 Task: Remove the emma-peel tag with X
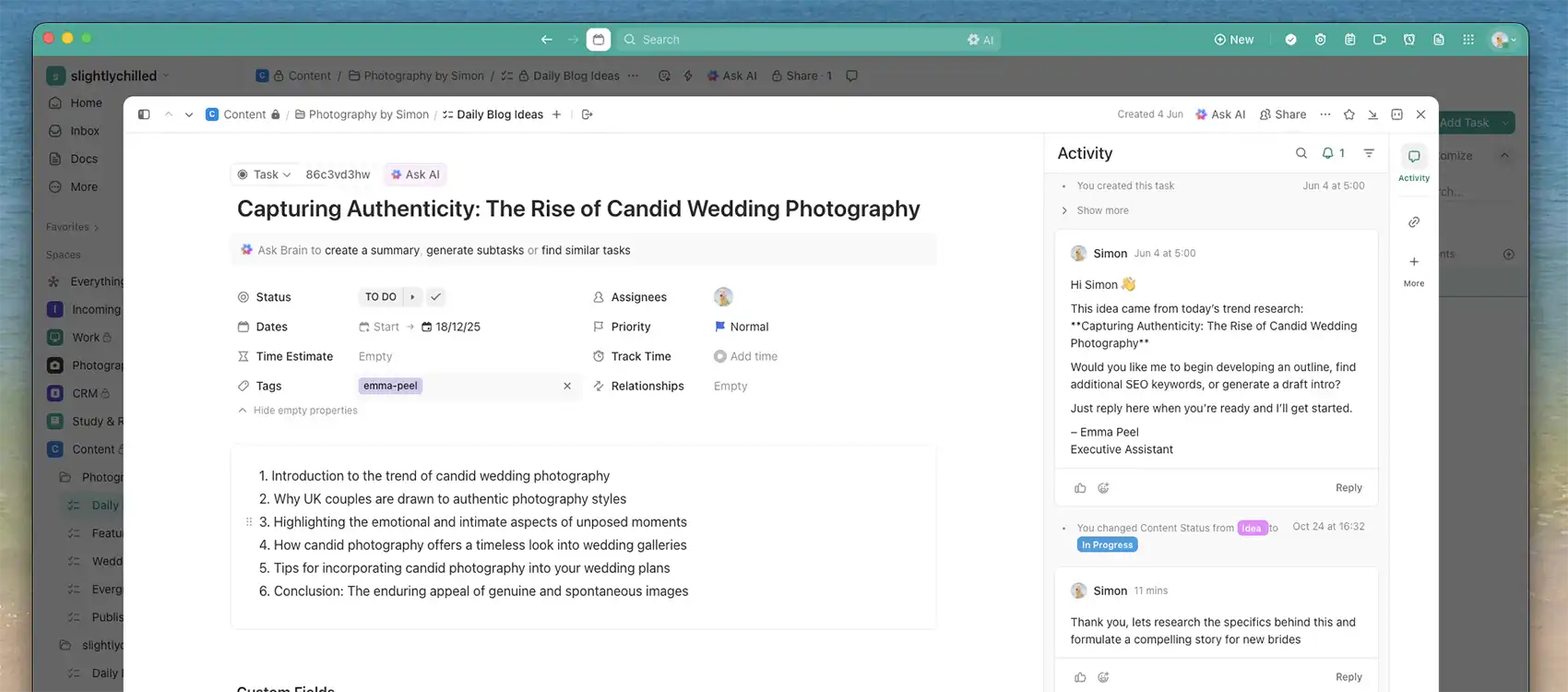567,386
